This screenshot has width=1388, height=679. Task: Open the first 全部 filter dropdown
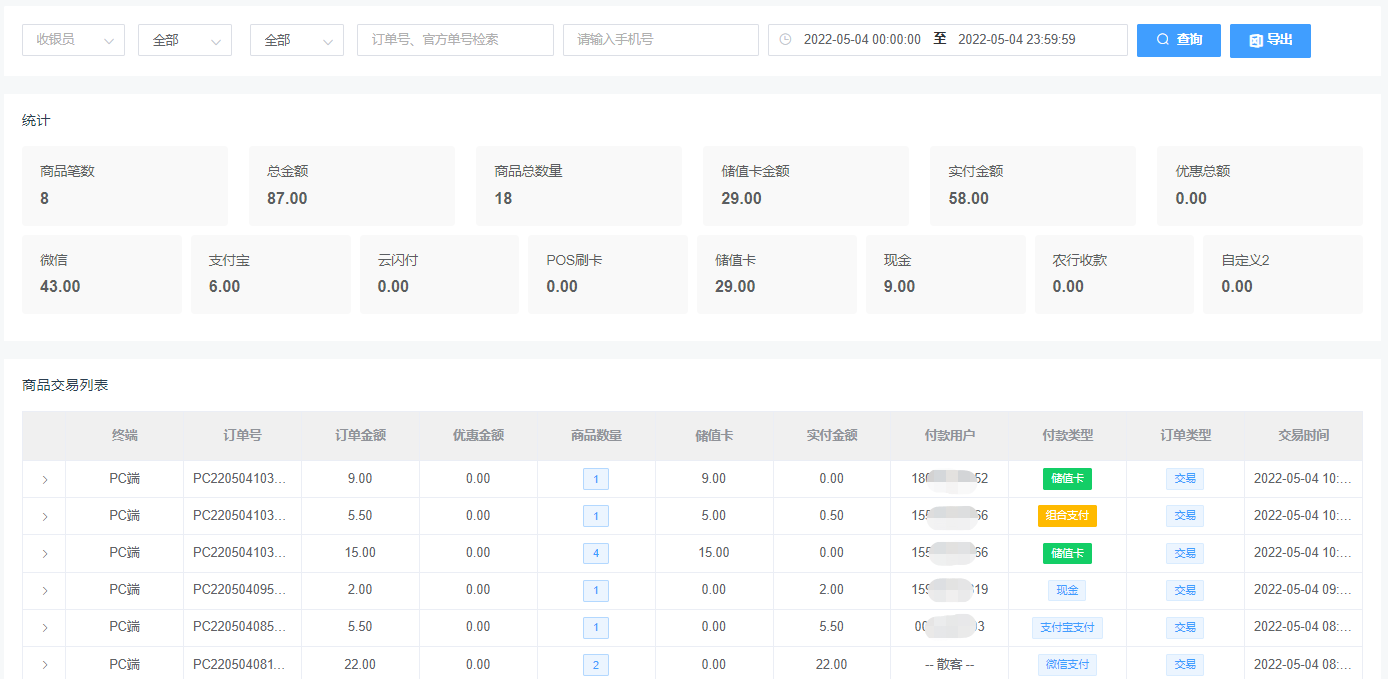pyautogui.click(x=185, y=40)
